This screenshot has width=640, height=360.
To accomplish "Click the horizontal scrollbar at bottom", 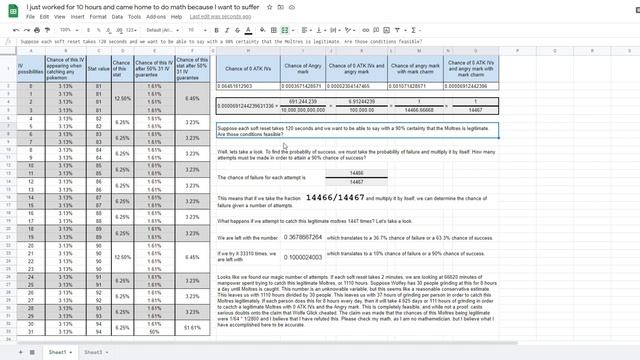I will (267, 343).
